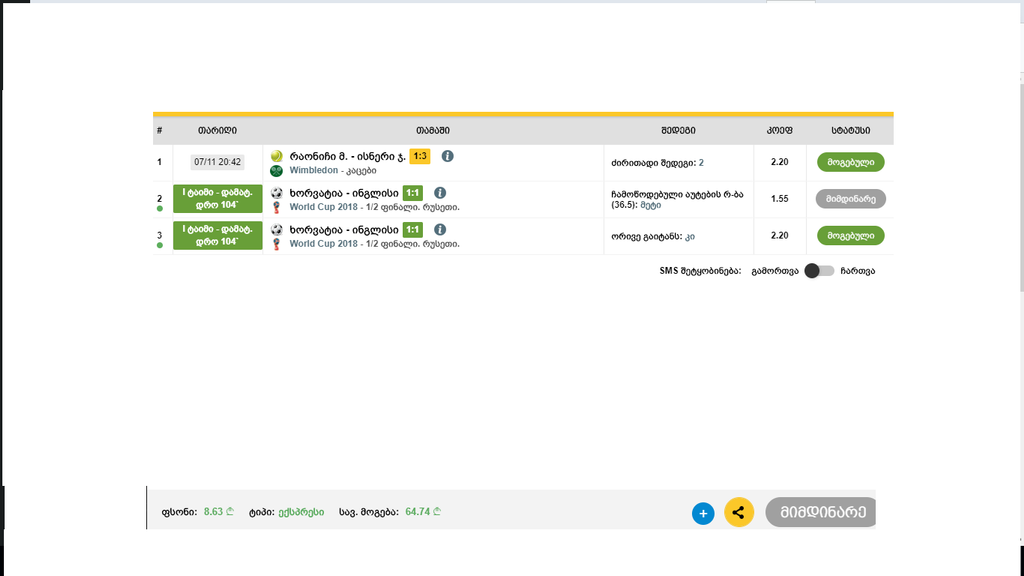Image resolution: width=1024 pixels, height=576 pixels.
Task: Click the soccer ball icon in row 2
Action: [x=276, y=193]
